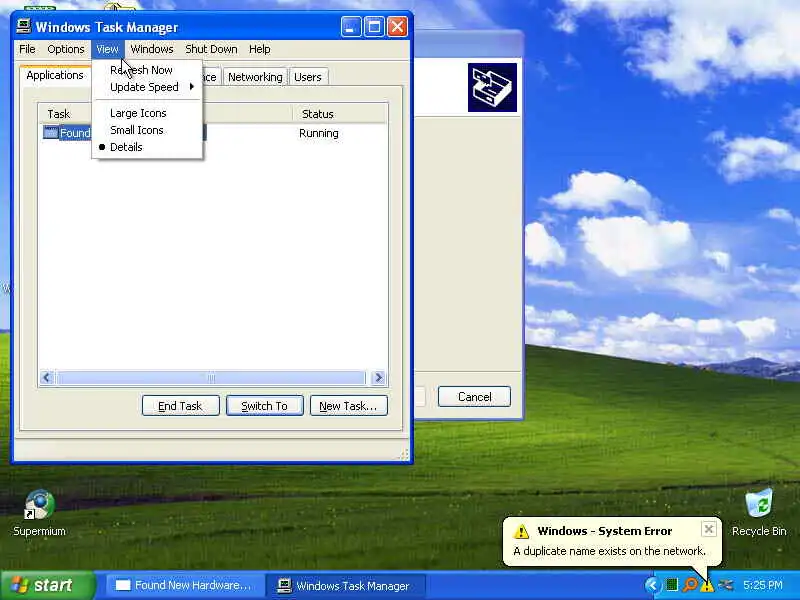Select Large Icons view
This screenshot has width=800, height=600.
(x=147, y=113)
